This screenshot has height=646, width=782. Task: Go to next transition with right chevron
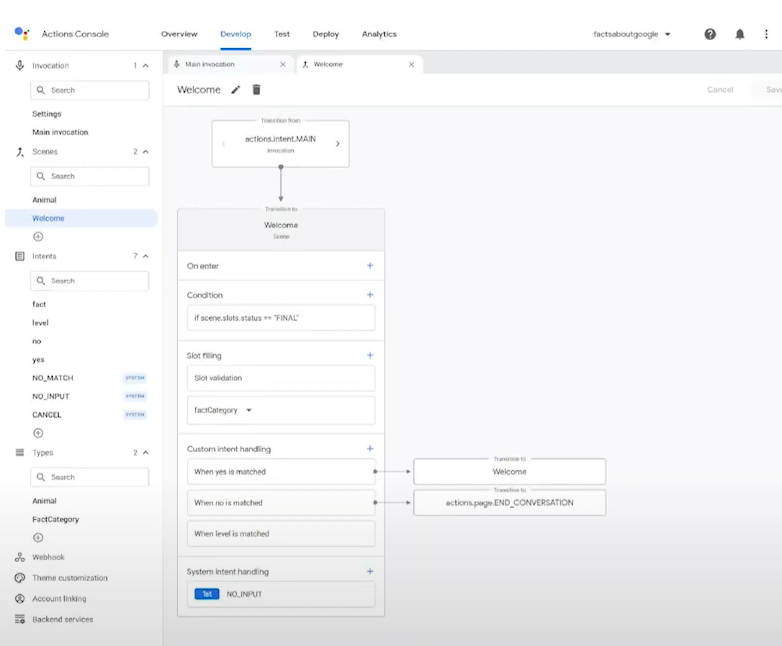338,144
